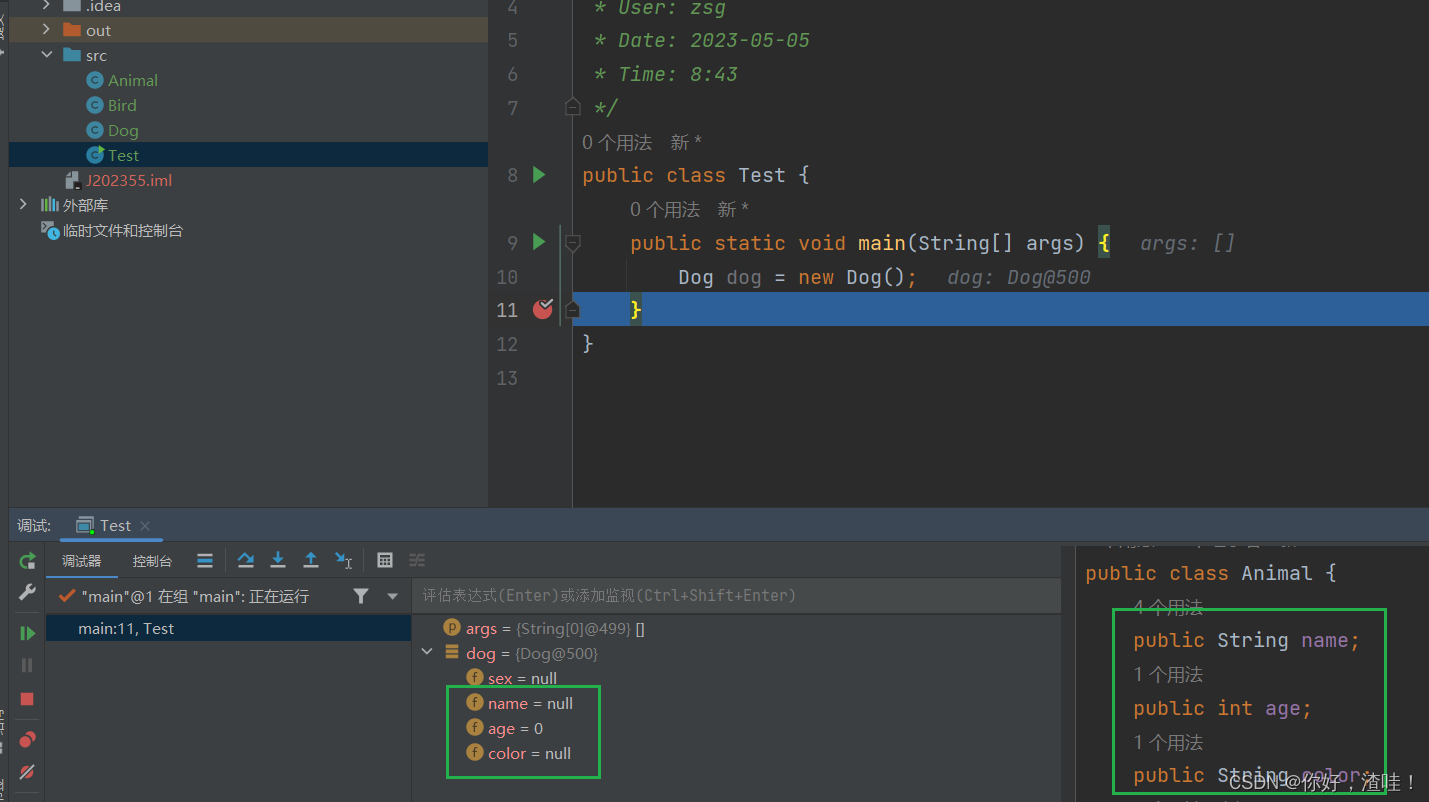The height and width of the screenshot is (802, 1429).
Task: Click the 外部库 library icon
Action: (x=49, y=205)
